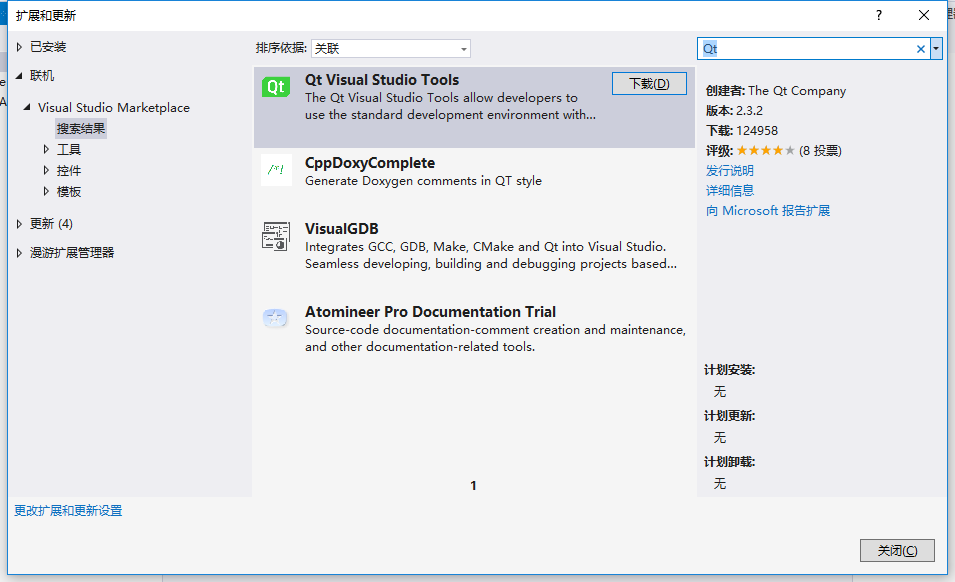The height and width of the screenshot is (582, 955).
Task: Click the page number 1 indicator
Action: pyautogui.click(x=473, y=486)
